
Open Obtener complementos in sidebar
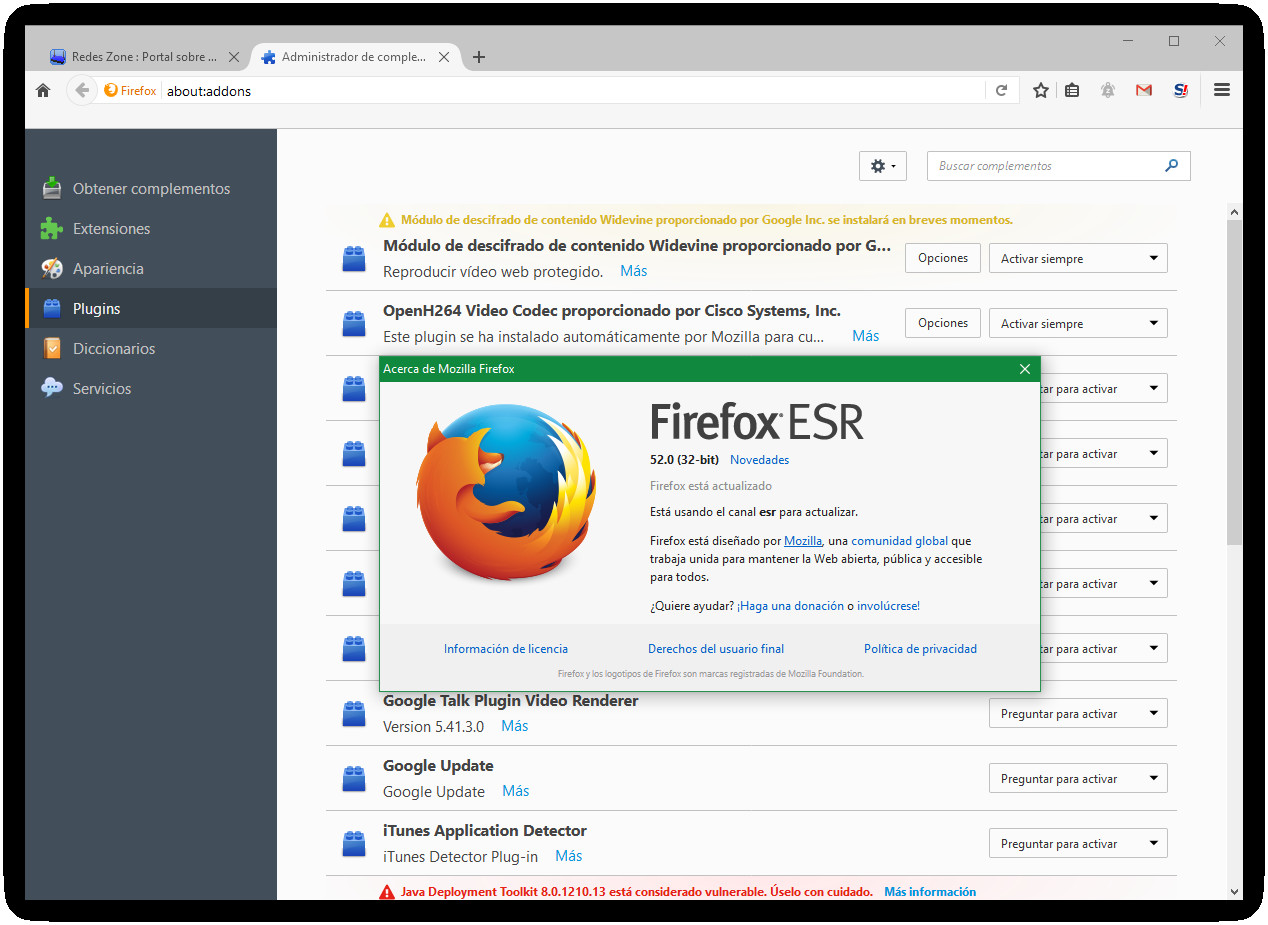coord(151,188)
